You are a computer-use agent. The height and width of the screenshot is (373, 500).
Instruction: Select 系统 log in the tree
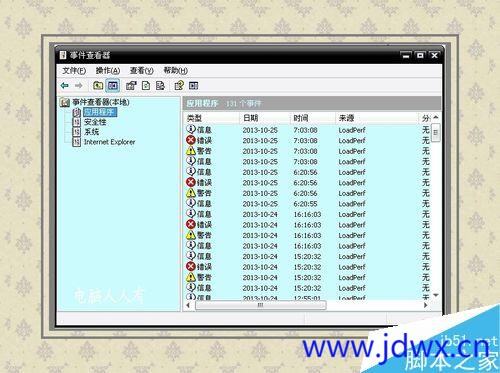[91, 132]
